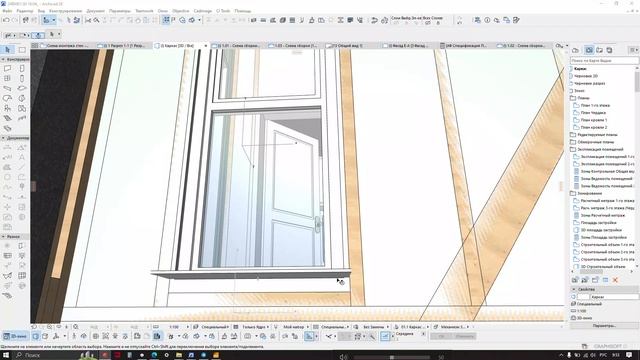Select Черновик 3D in the navigator tree

tap(586, 76)
